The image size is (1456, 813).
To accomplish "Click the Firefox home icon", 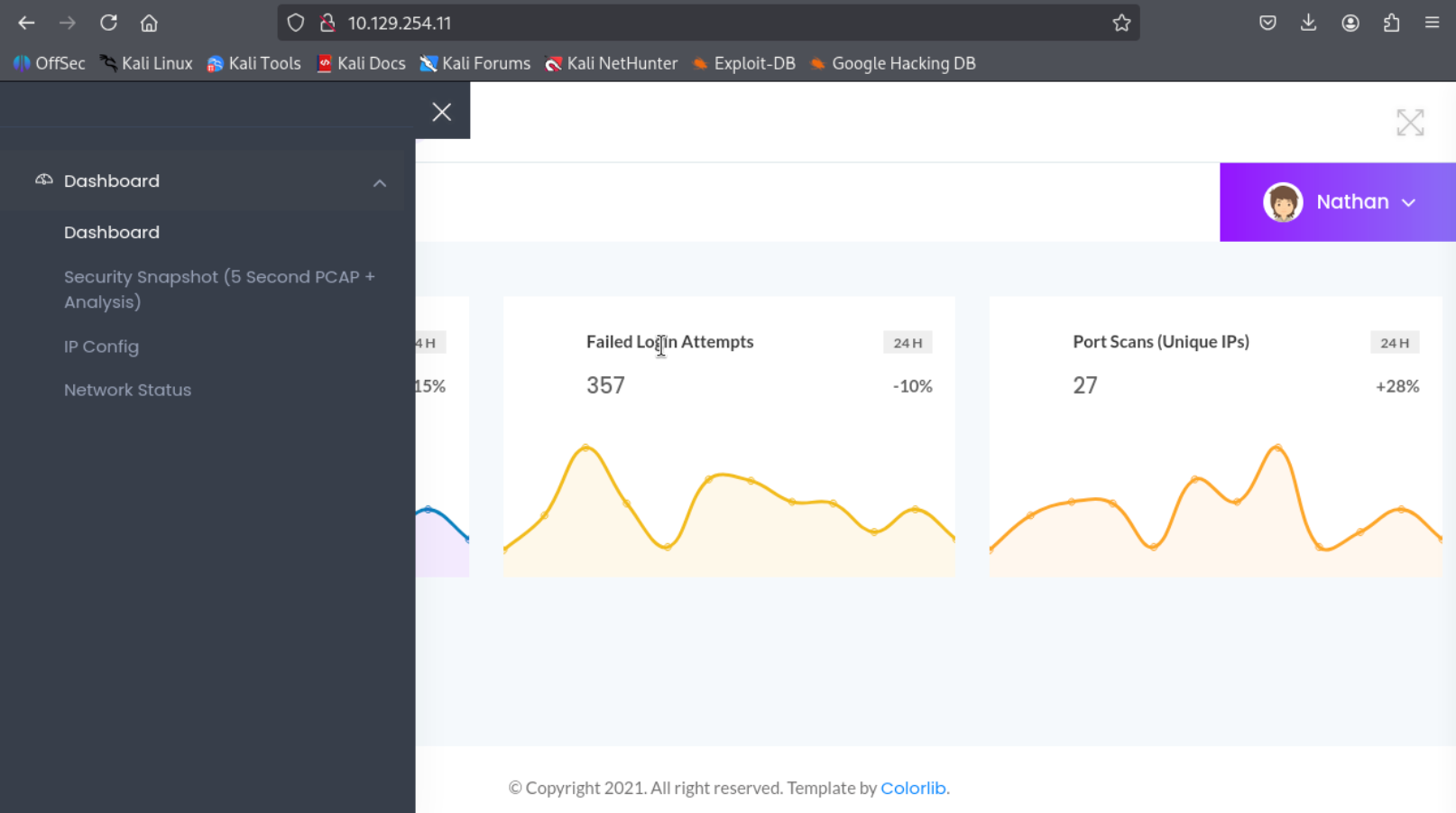I will pyautogui.click(x=149, y=23).
